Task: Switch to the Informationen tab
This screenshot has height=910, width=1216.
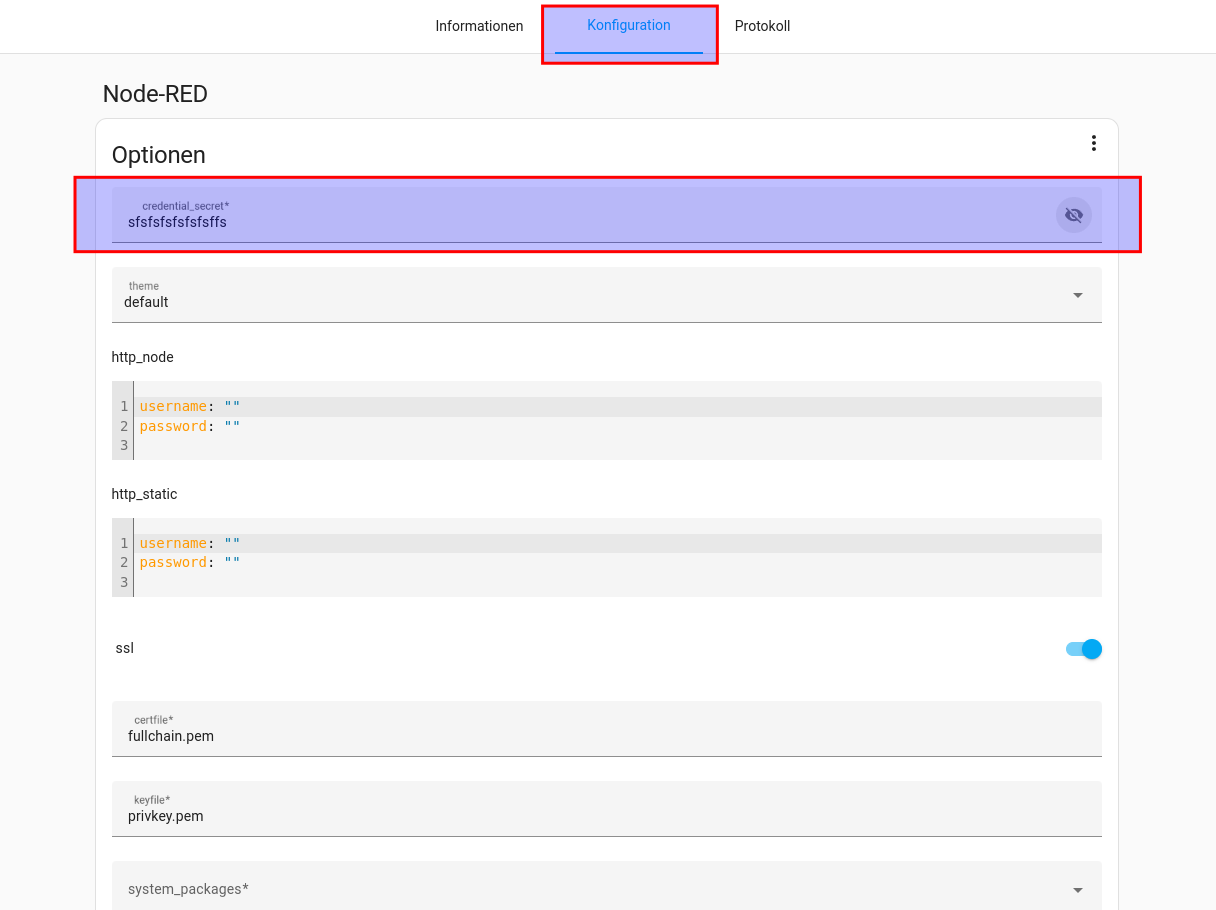Action: tap(479, 26)
